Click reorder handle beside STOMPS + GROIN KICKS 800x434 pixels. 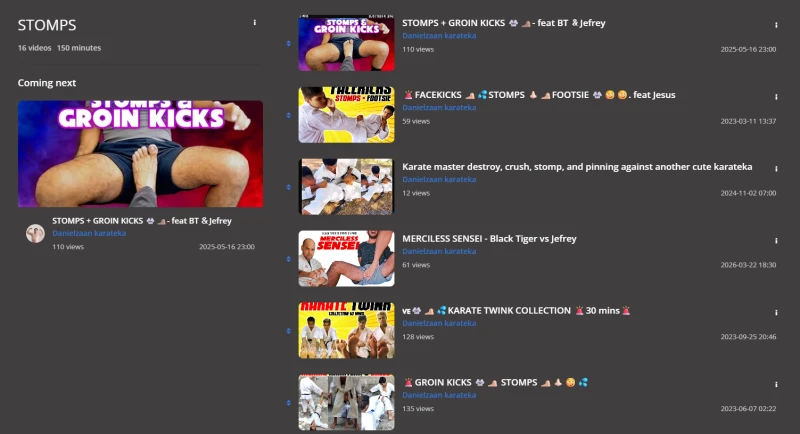pyautogui.click(x=289, y=43)
